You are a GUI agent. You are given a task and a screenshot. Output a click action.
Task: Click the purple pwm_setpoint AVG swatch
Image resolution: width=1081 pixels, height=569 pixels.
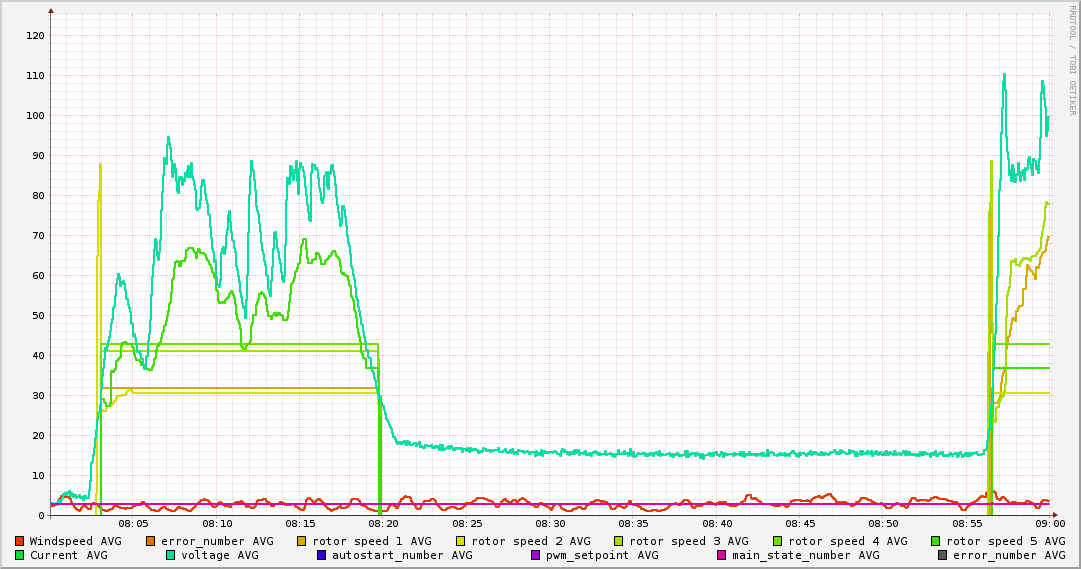(x=536, y=555)
